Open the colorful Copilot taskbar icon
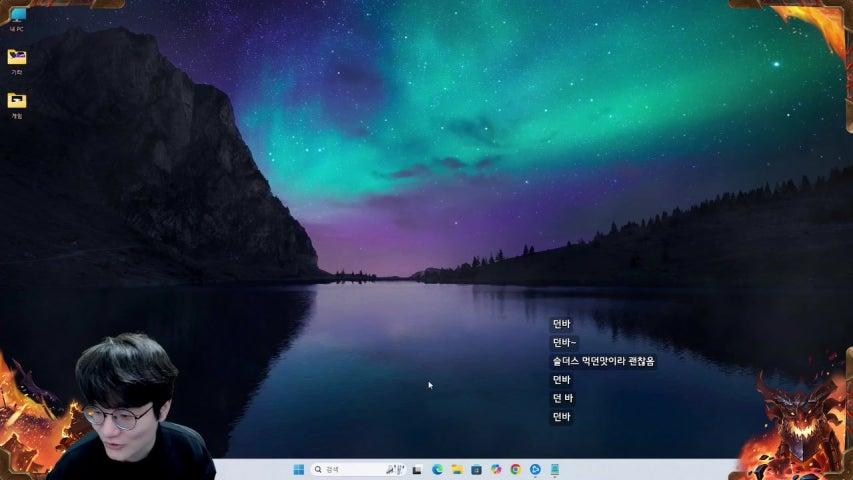 [496, 469]
